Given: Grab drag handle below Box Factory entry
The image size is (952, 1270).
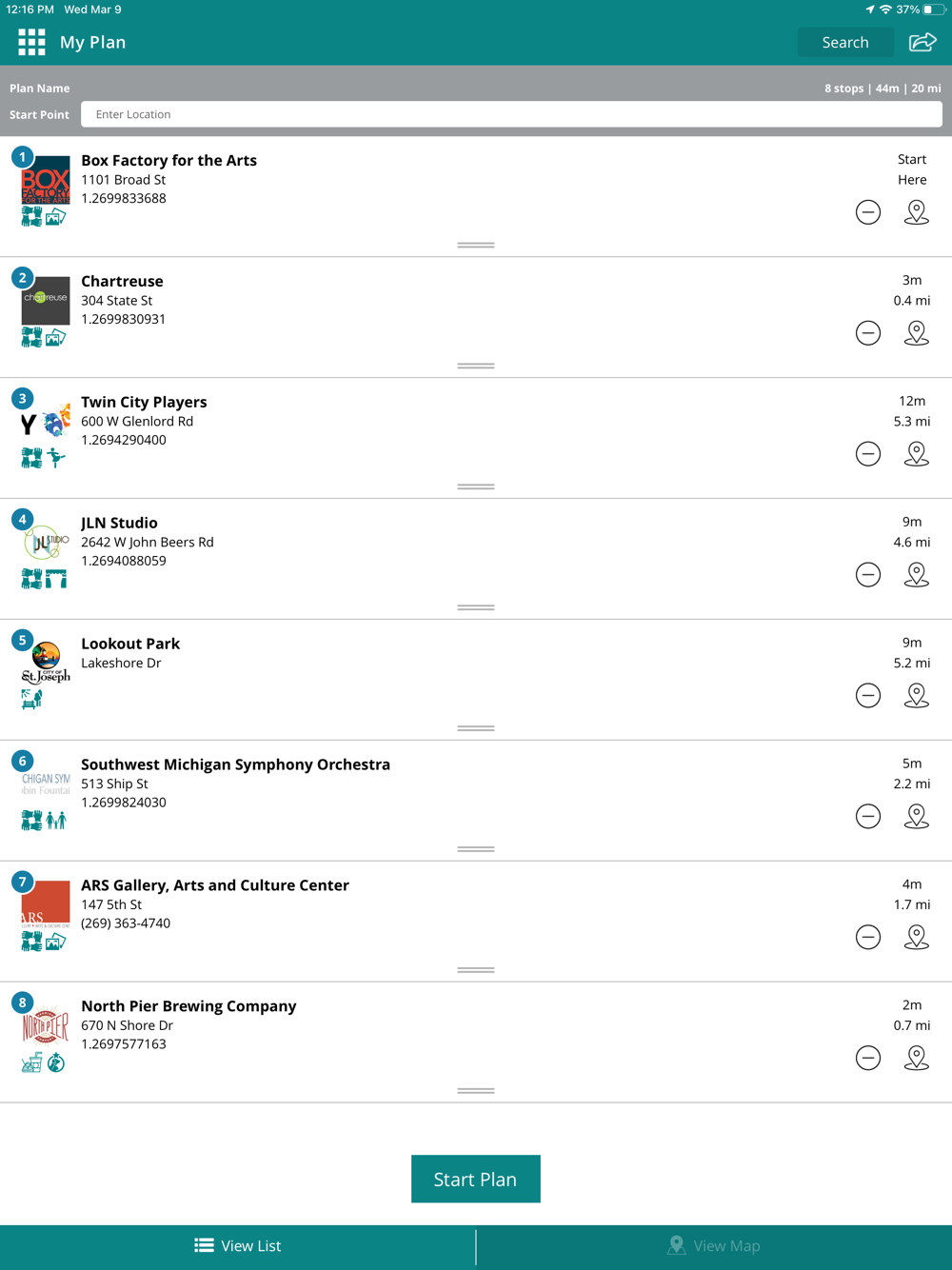Looking at the screenshot, I should (476, 245).
